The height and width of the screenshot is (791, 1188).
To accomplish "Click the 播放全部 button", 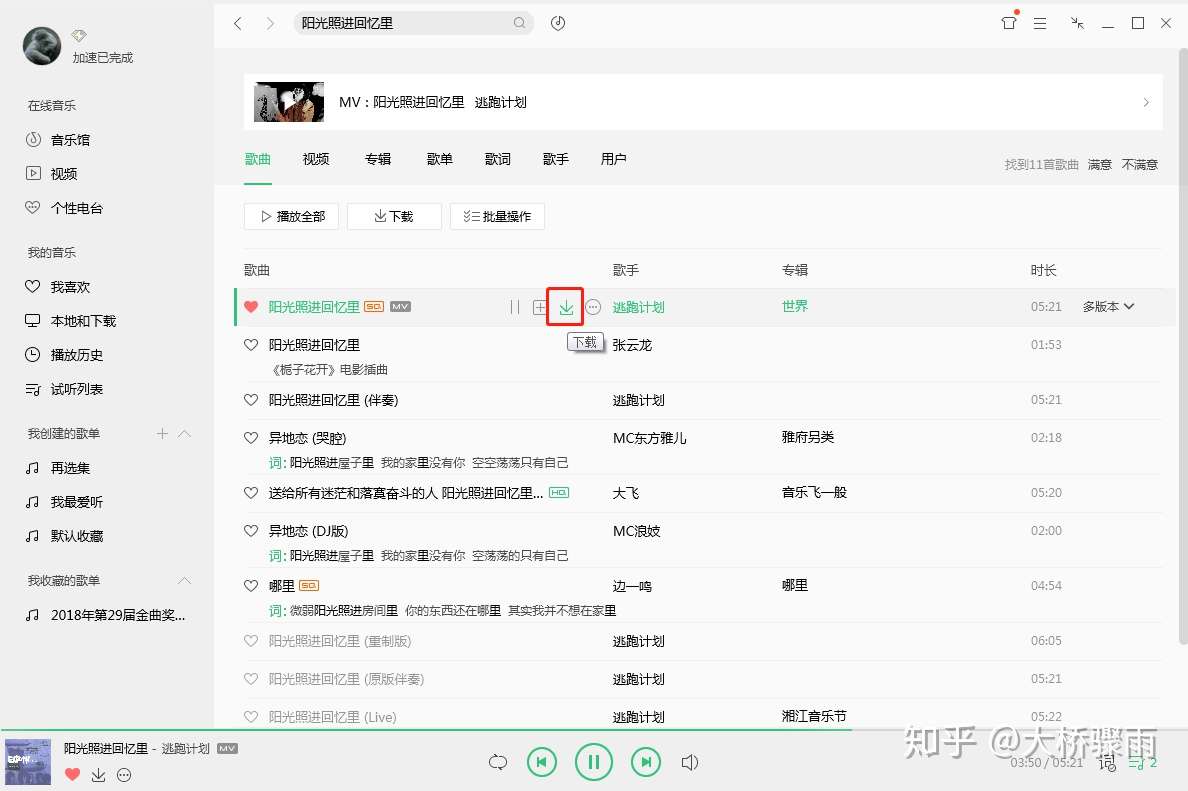I will click(x=292, y=217).
